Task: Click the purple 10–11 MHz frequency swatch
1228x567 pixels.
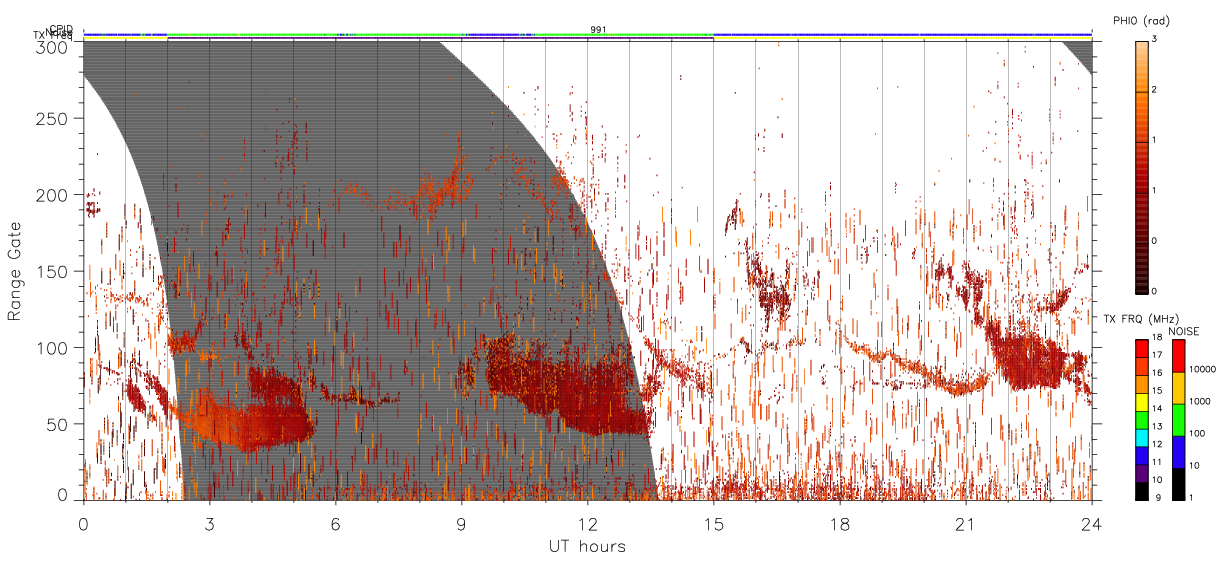Action: [1141, 473]
